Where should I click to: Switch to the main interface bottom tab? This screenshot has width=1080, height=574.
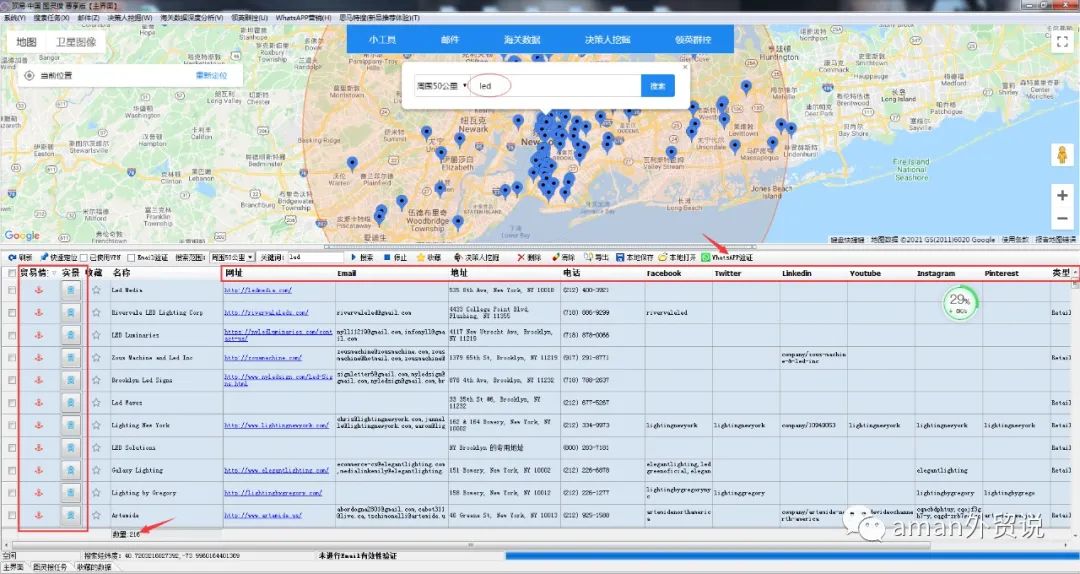[x=14, y=567]
